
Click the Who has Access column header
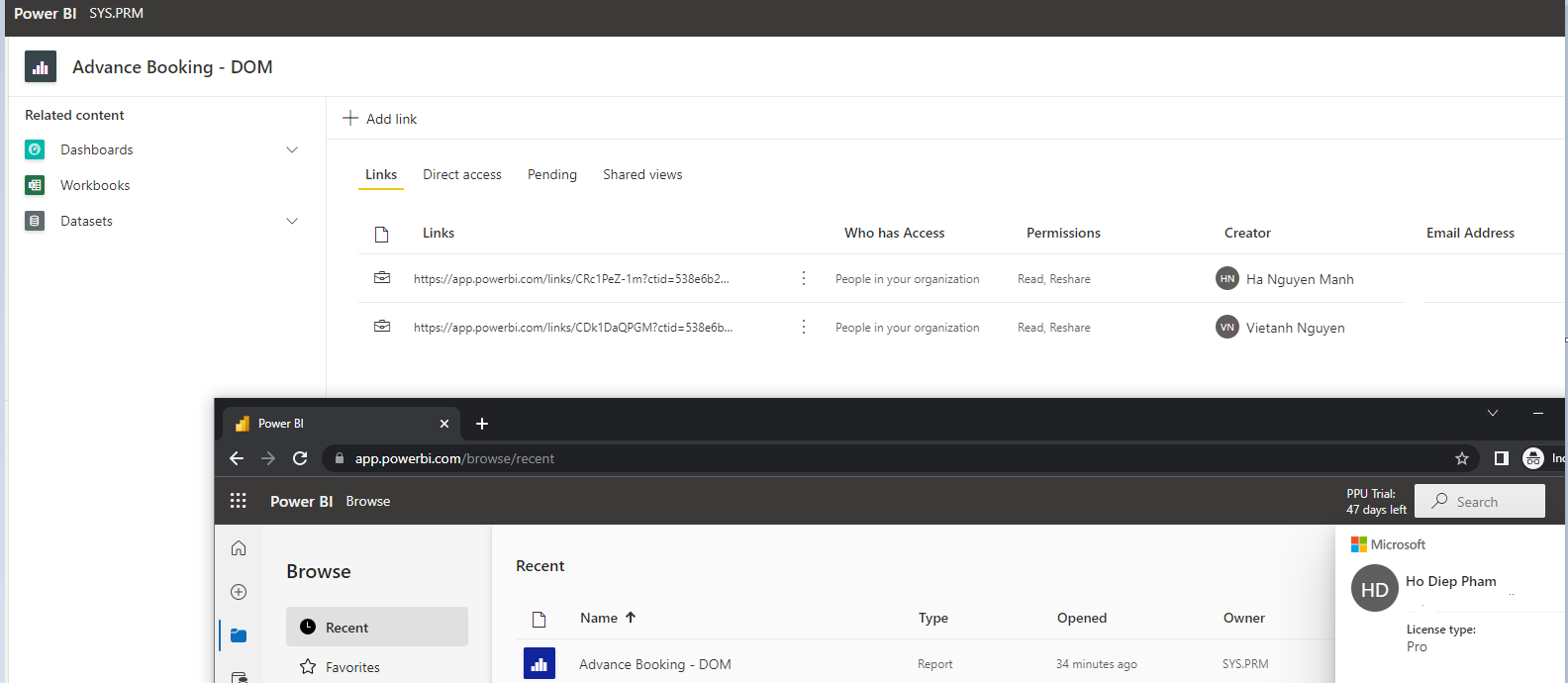tap(895, 233)
